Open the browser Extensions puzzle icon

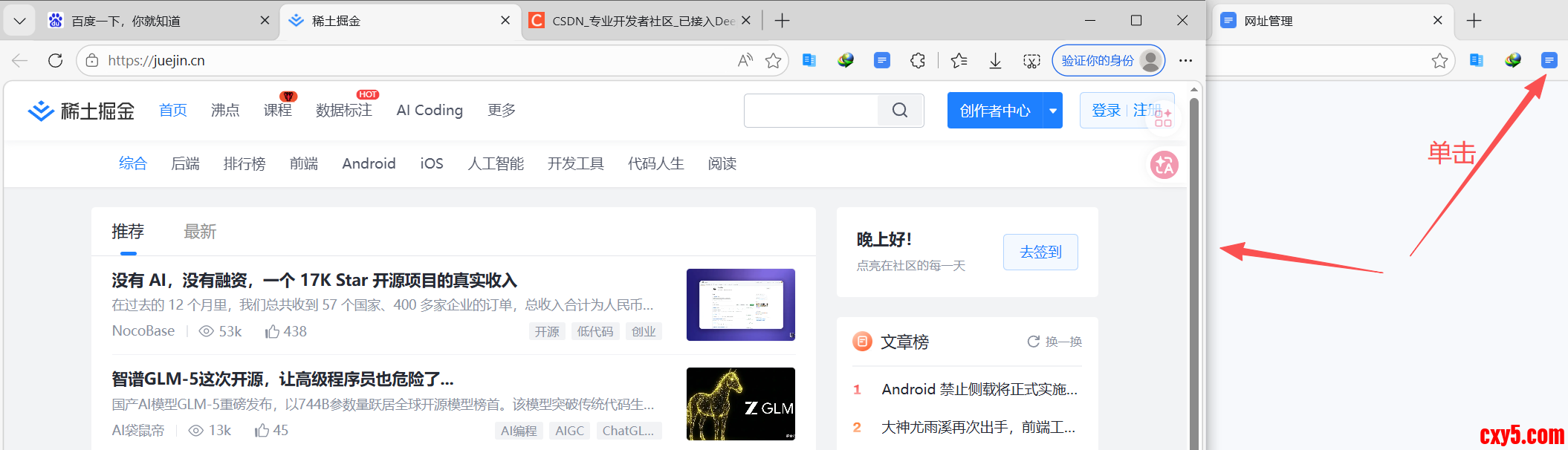918,61
